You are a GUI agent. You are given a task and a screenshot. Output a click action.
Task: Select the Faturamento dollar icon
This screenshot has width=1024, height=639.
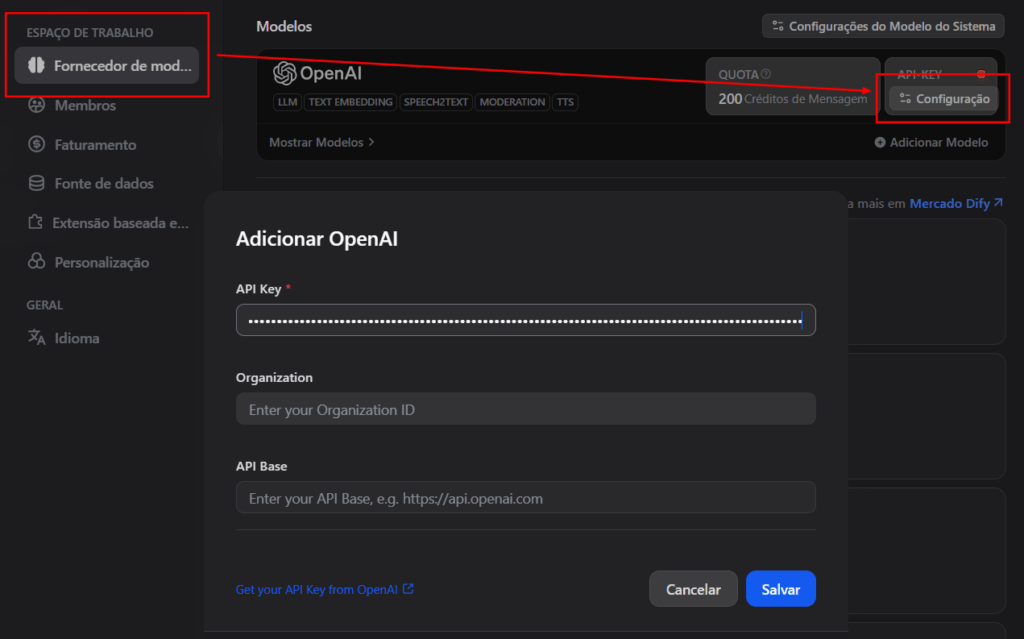[37, 144]
